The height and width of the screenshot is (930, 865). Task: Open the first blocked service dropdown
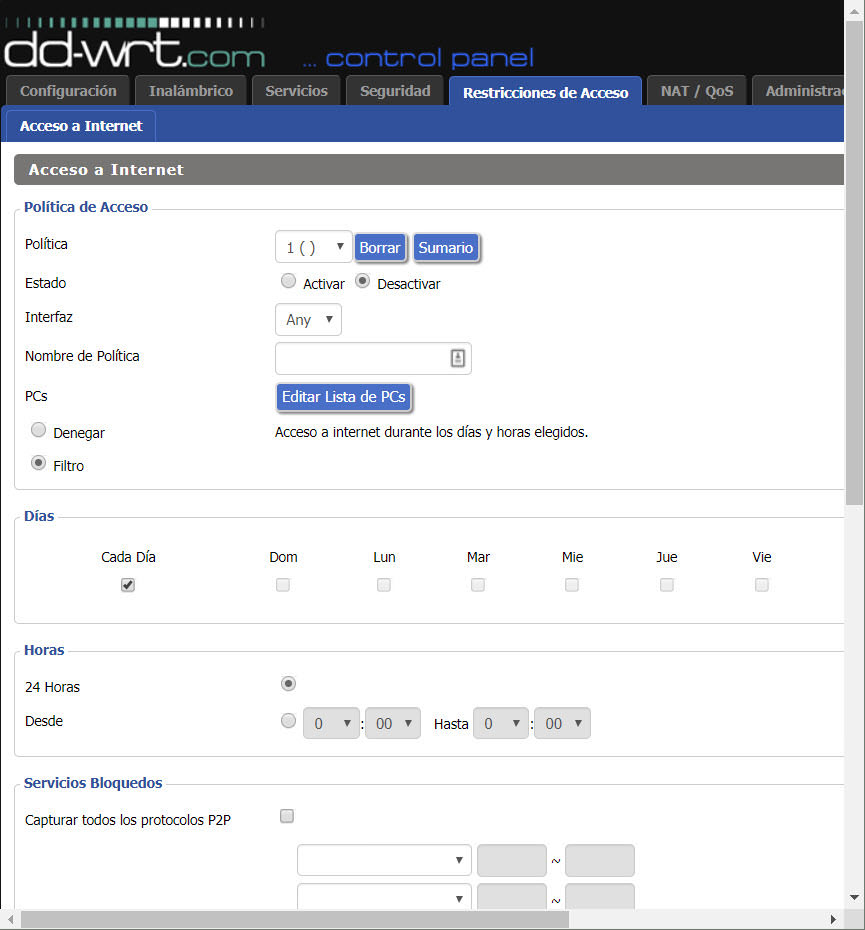384,860
